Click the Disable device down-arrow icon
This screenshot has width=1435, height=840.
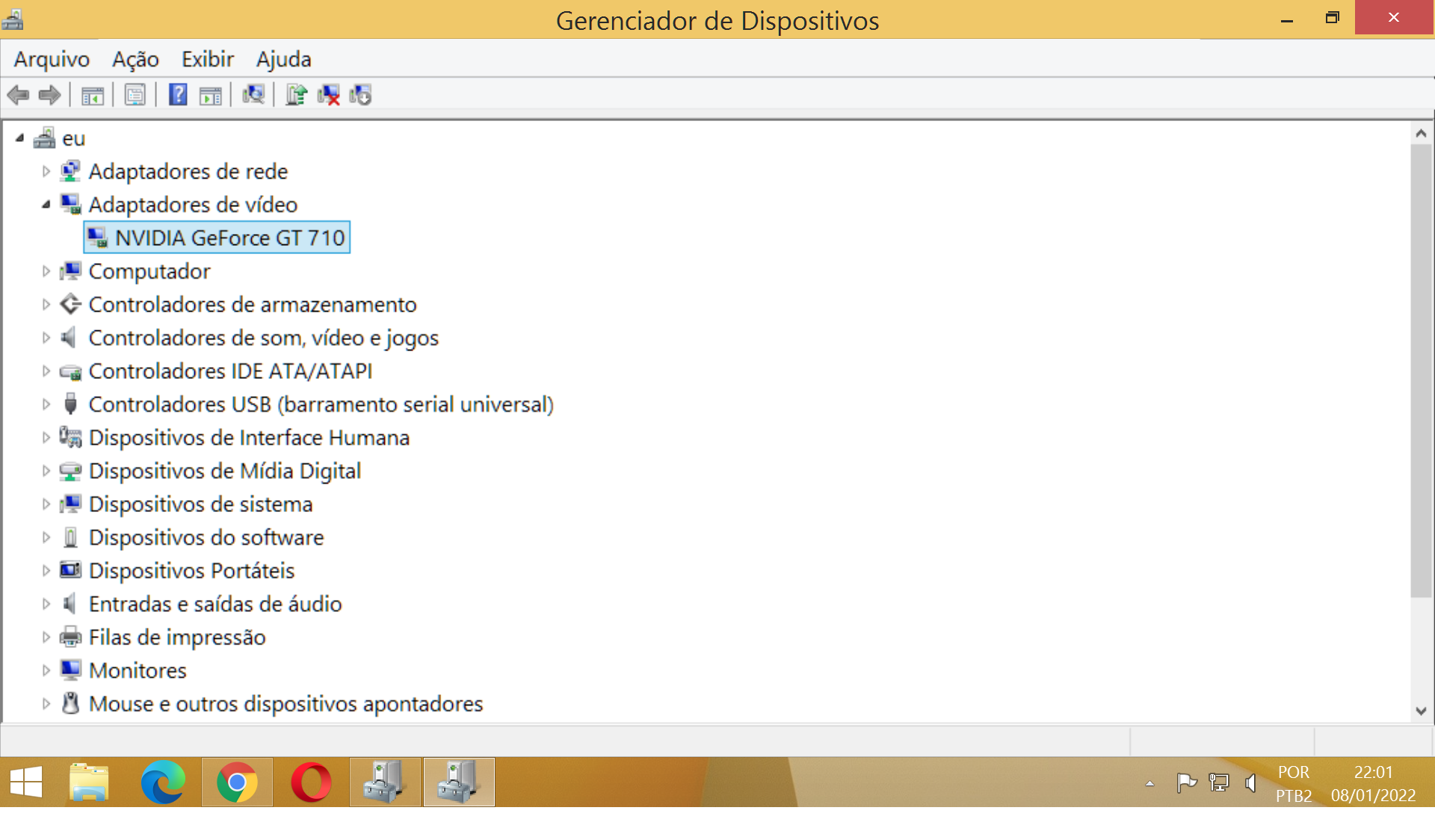click(x=360, y=95)
